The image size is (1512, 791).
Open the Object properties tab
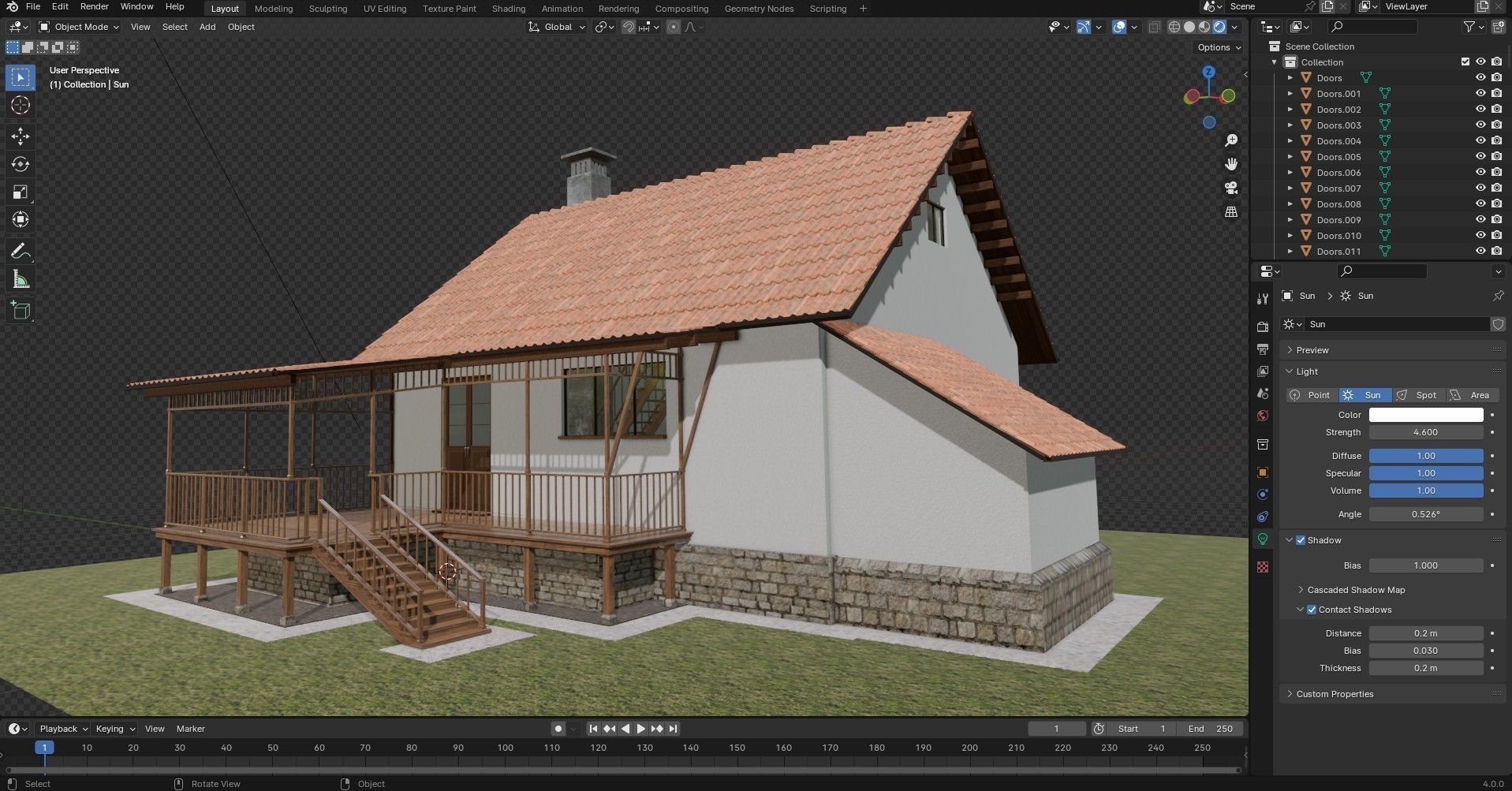tap(1263, 472)
